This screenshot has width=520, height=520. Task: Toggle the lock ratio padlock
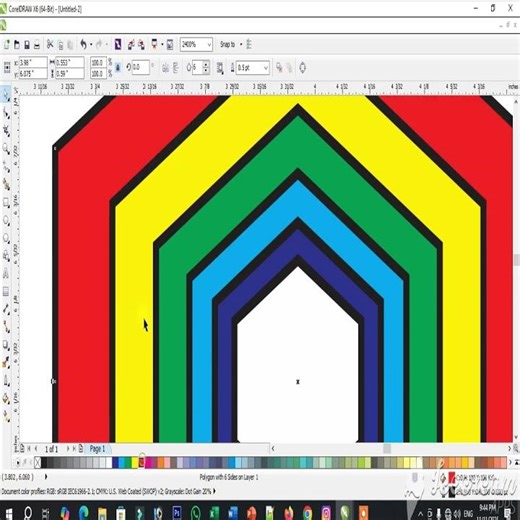[x=118, y=68]
